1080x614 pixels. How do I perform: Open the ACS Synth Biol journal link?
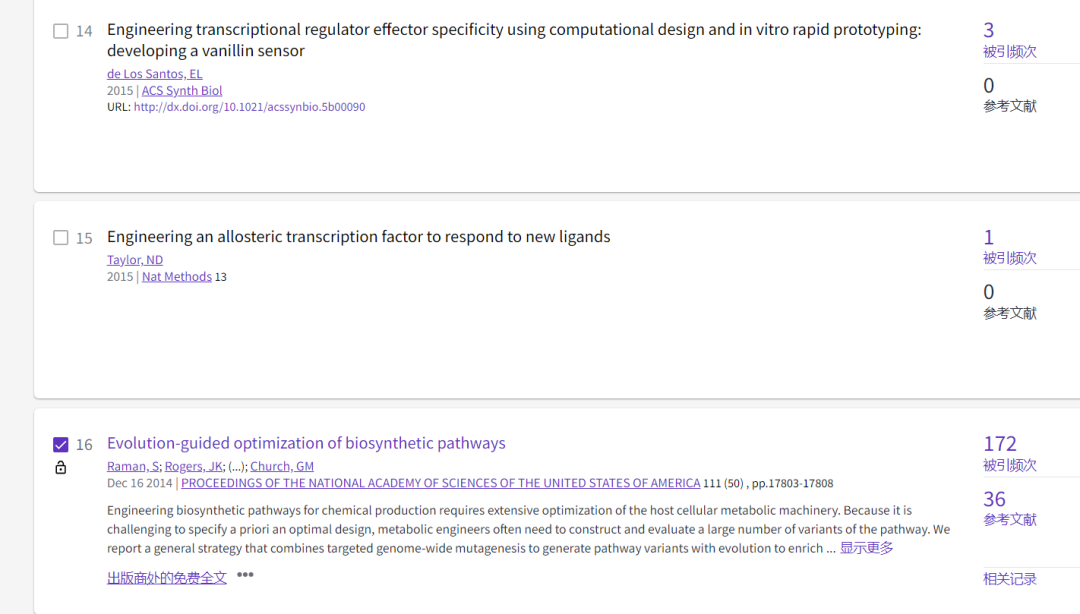point(182,90)
